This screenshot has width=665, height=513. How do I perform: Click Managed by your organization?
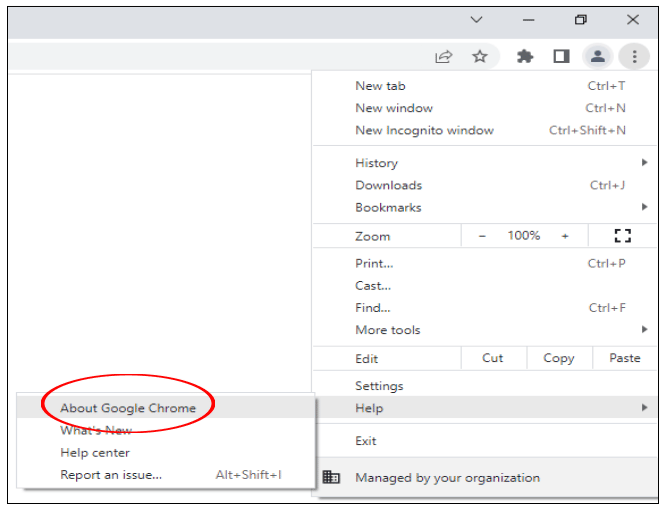pyautogui.click(x=484, y=478)
